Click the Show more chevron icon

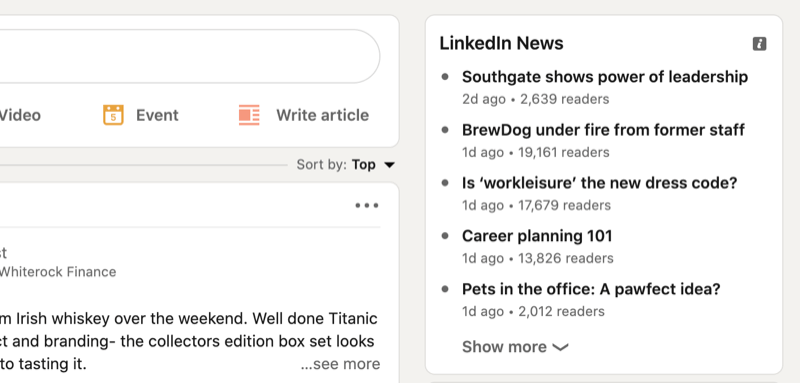click(x=560, y=347)
